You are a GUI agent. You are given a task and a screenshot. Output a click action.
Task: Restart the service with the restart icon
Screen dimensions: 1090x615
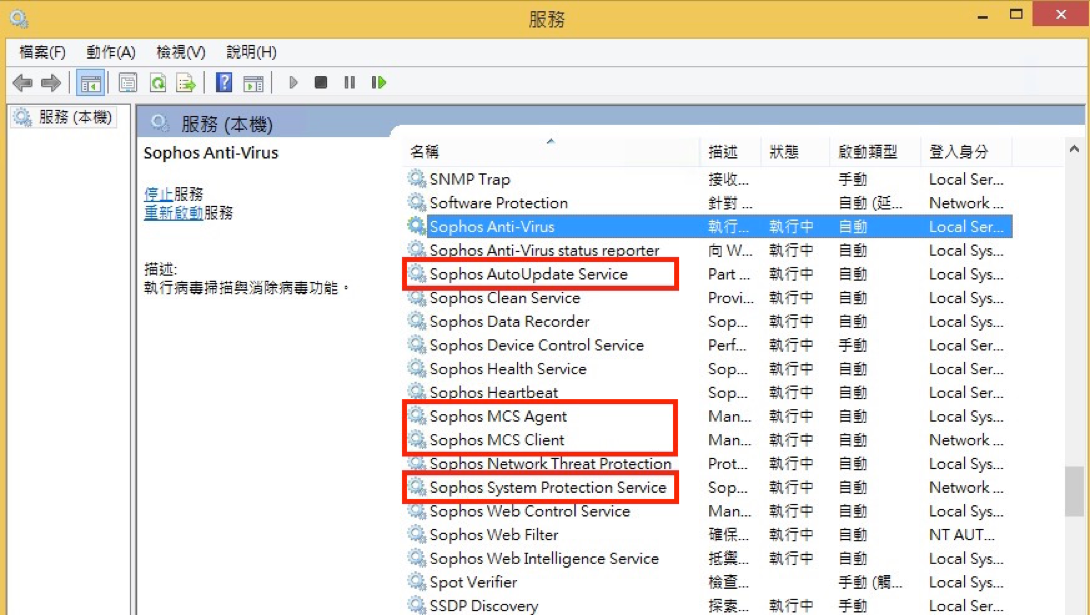point(379,83)
